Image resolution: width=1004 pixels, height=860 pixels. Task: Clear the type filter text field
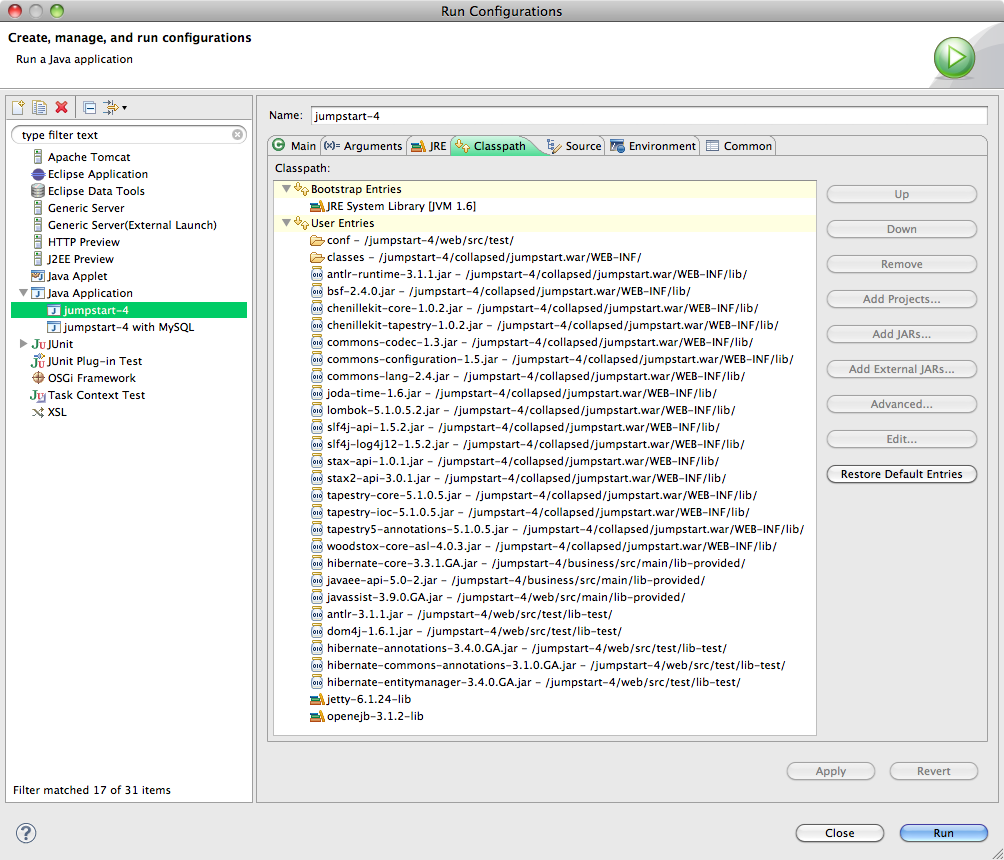(238, 134)
